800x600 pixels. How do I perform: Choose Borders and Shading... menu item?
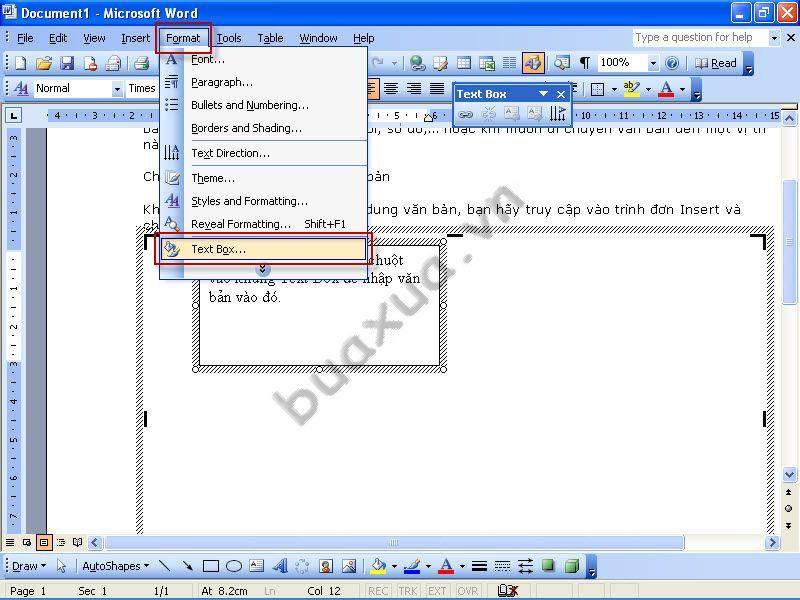263,128
